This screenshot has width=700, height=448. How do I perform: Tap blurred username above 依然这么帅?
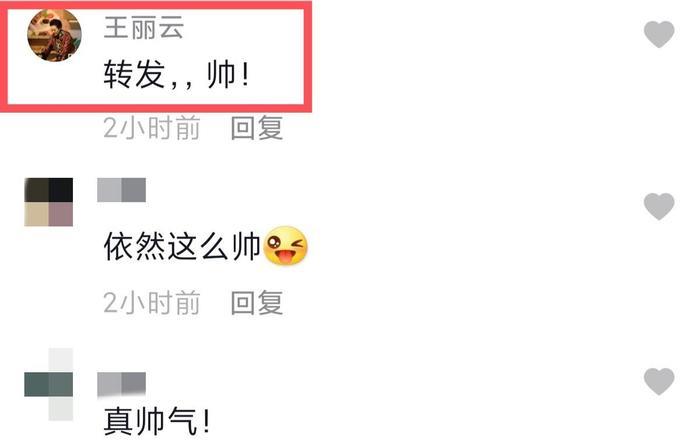click(x=121, y=190)
